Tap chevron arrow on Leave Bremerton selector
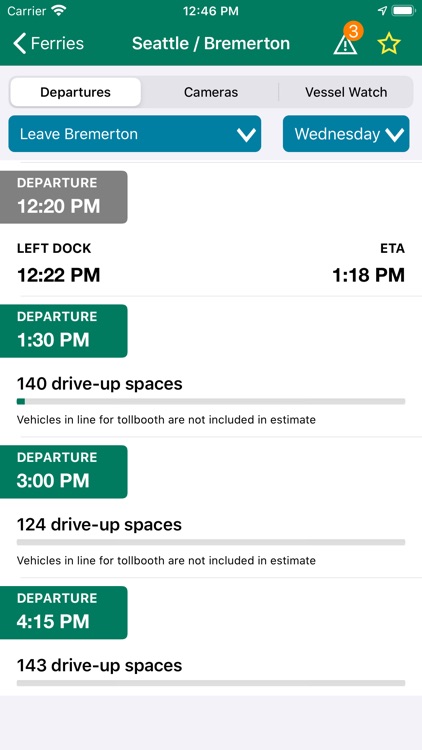Screen dimensions: 422x750 246,135
